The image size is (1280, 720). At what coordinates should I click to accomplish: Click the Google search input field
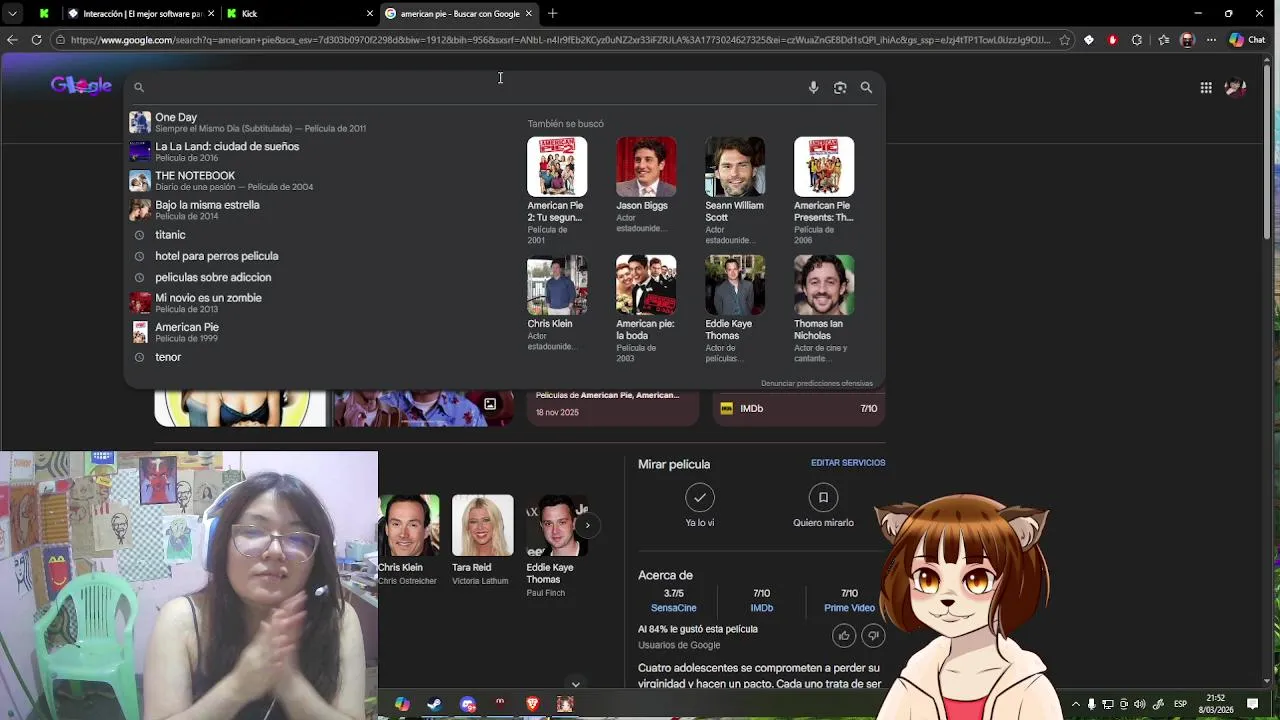click(475, 88)
